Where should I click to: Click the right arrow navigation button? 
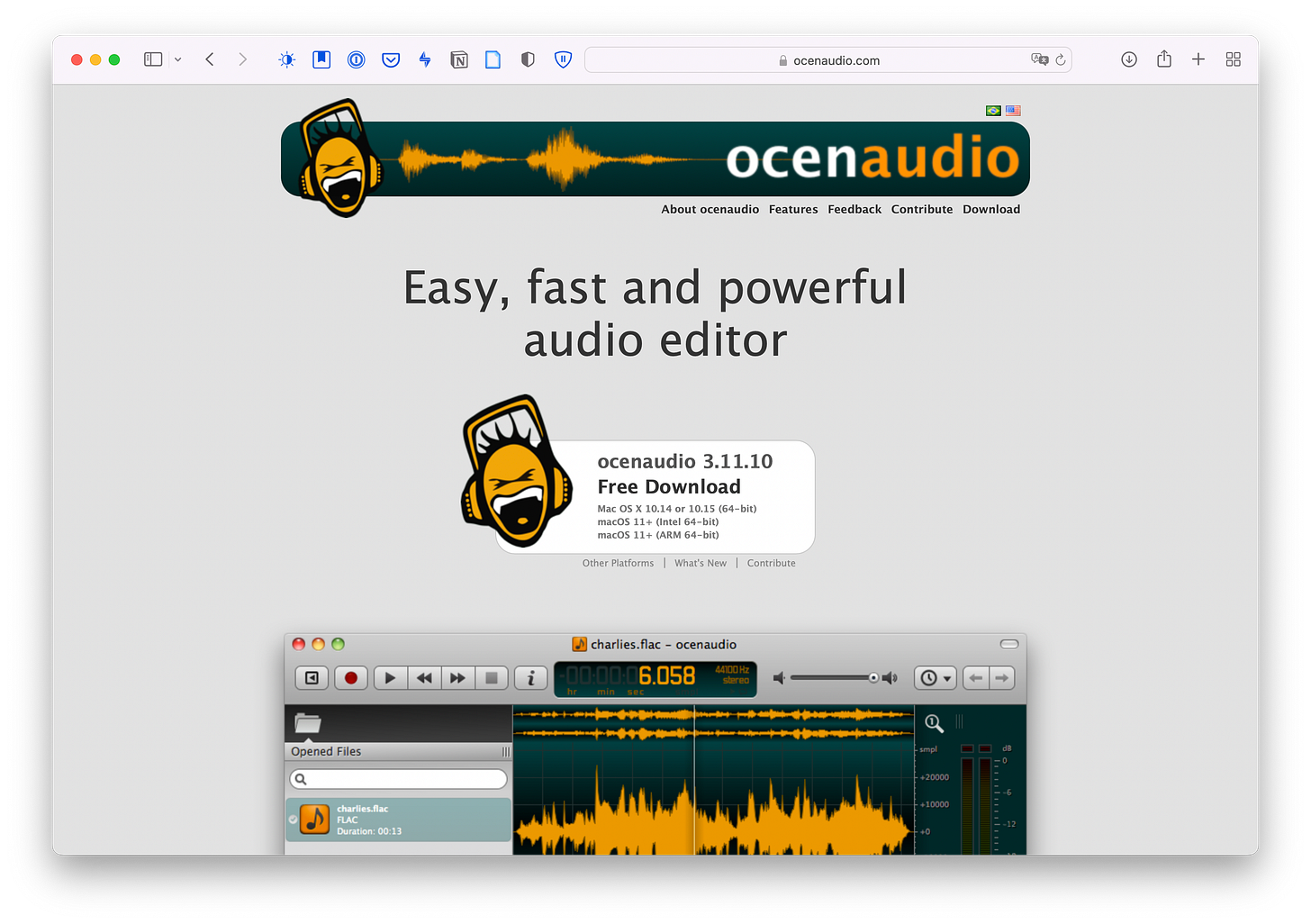point(1002,678)
